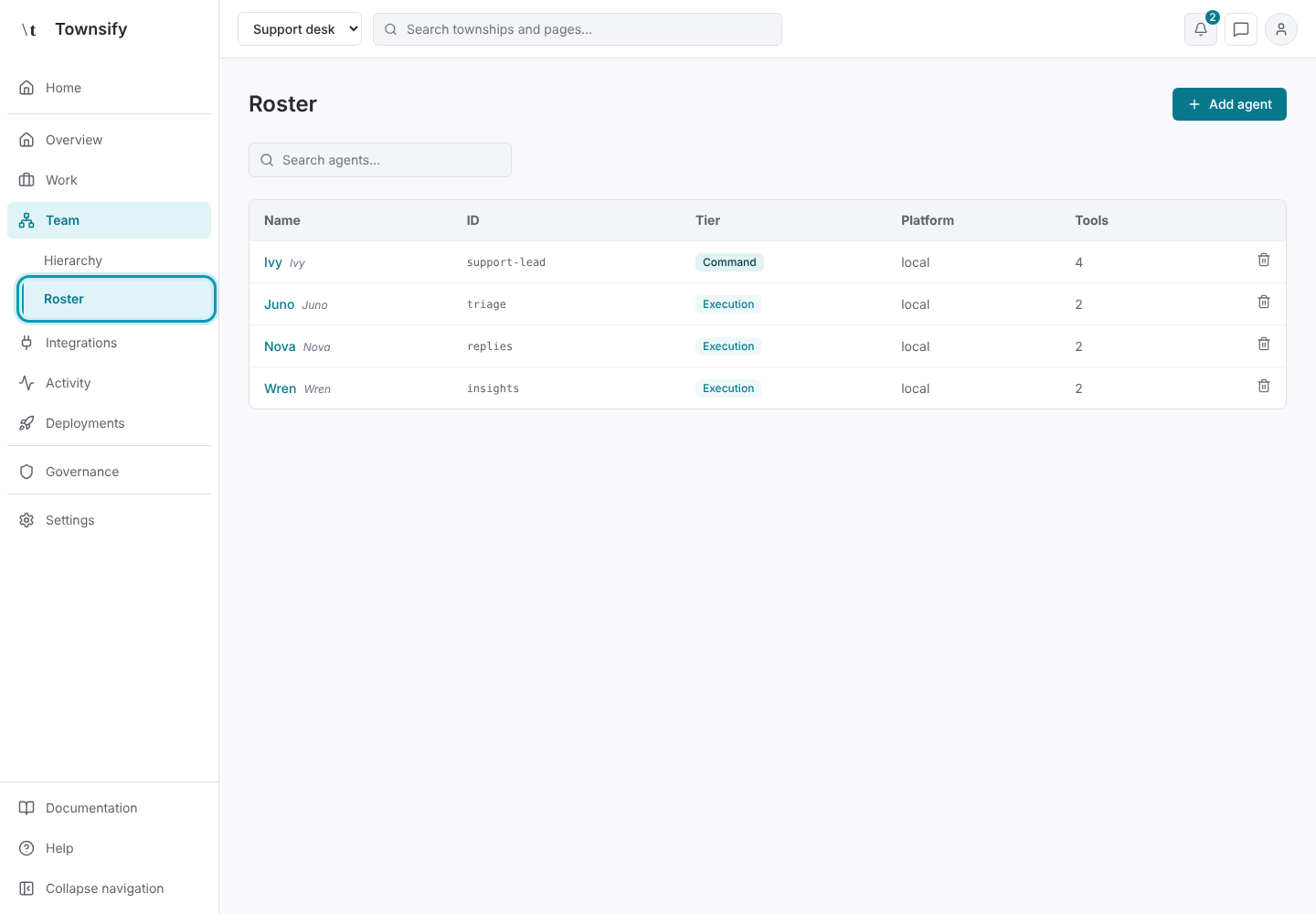Click the Name column header
The height and width of the screenshot is (914, 1316).
click(x=282, y=220)
